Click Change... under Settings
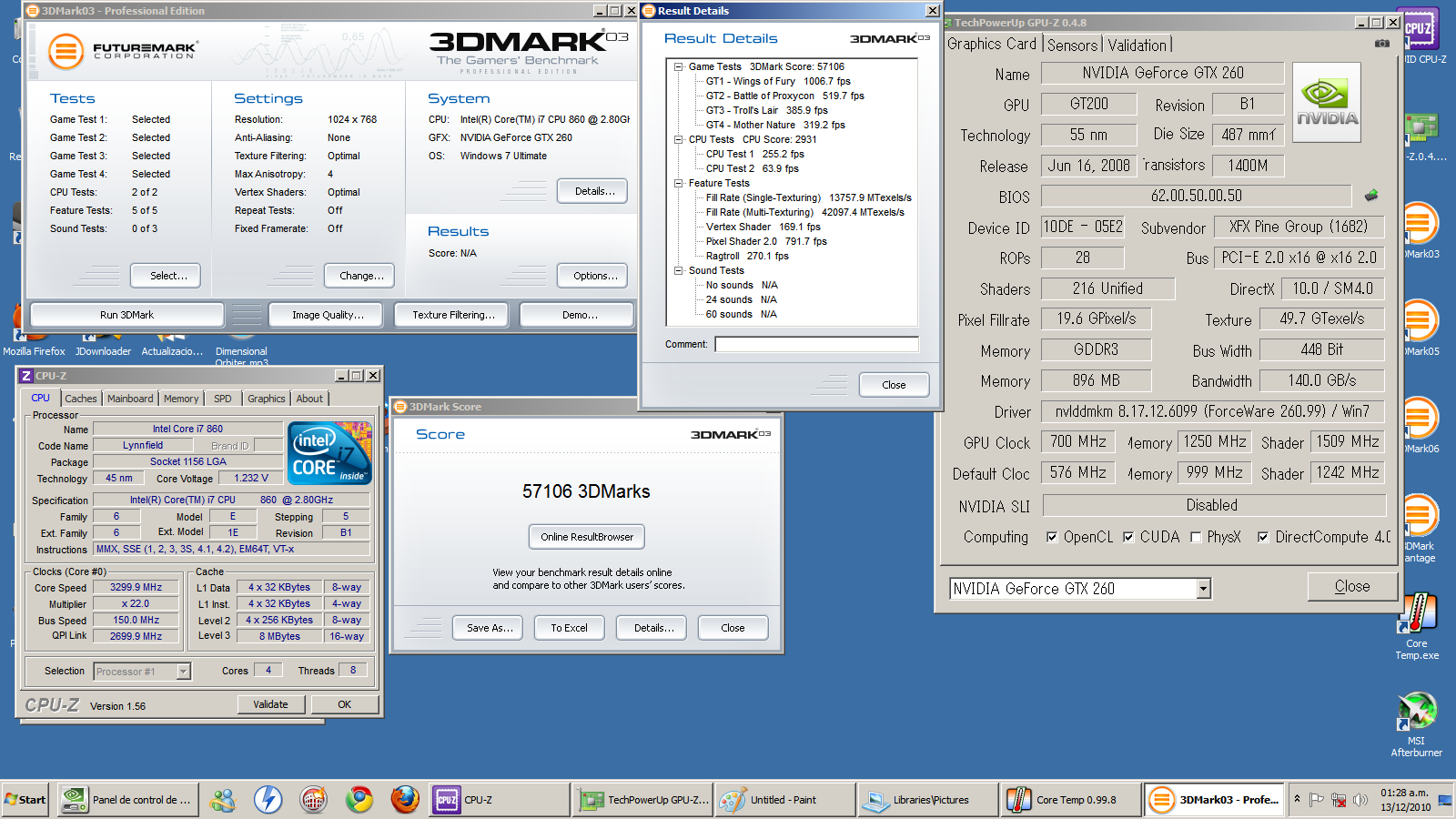Screen dimensions: 1456x819 [x=361, y=276]
